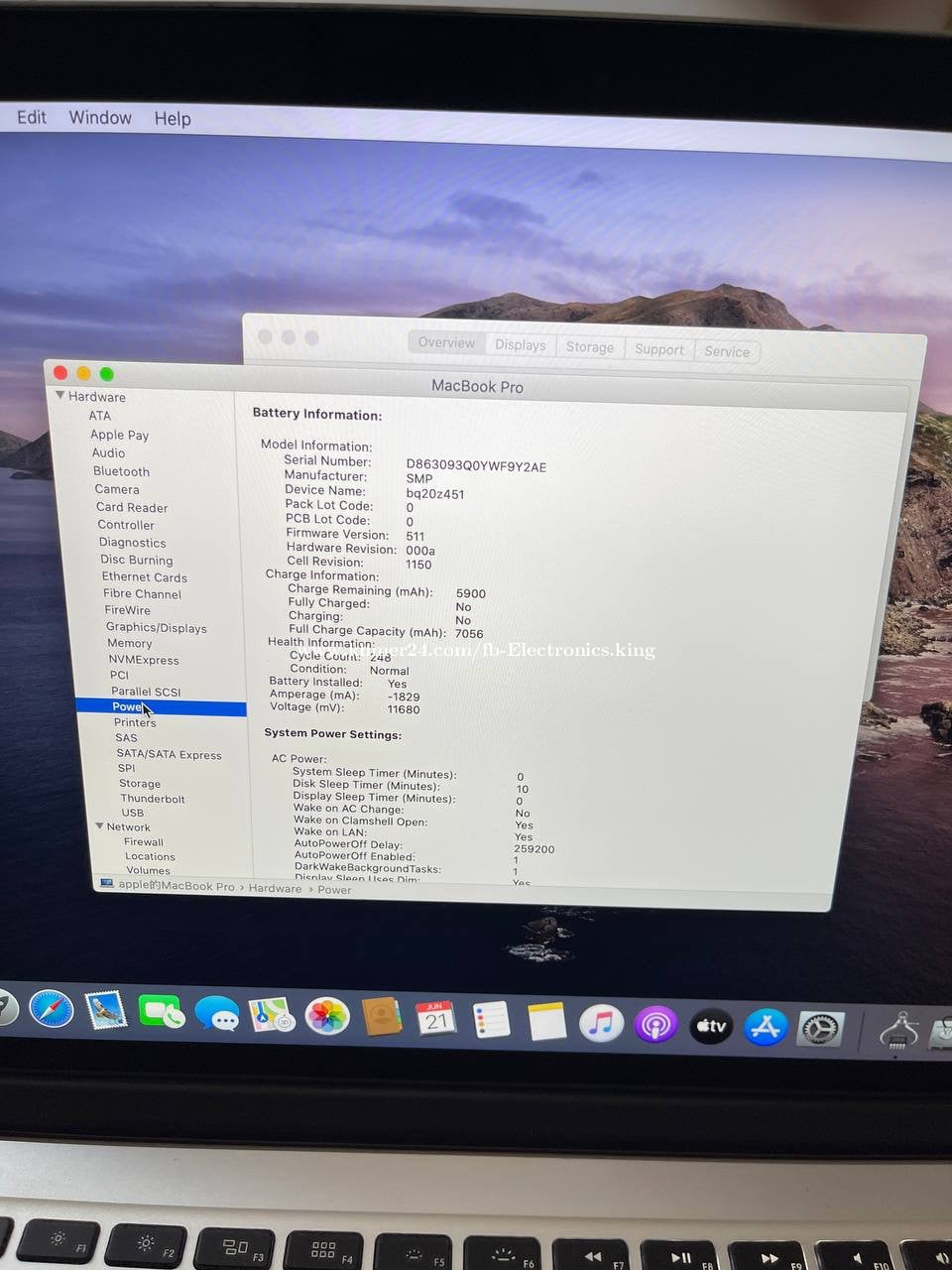Screen dimensions: 952x1270
Task: Collapse the Network tree section
Action: (99, 825)
